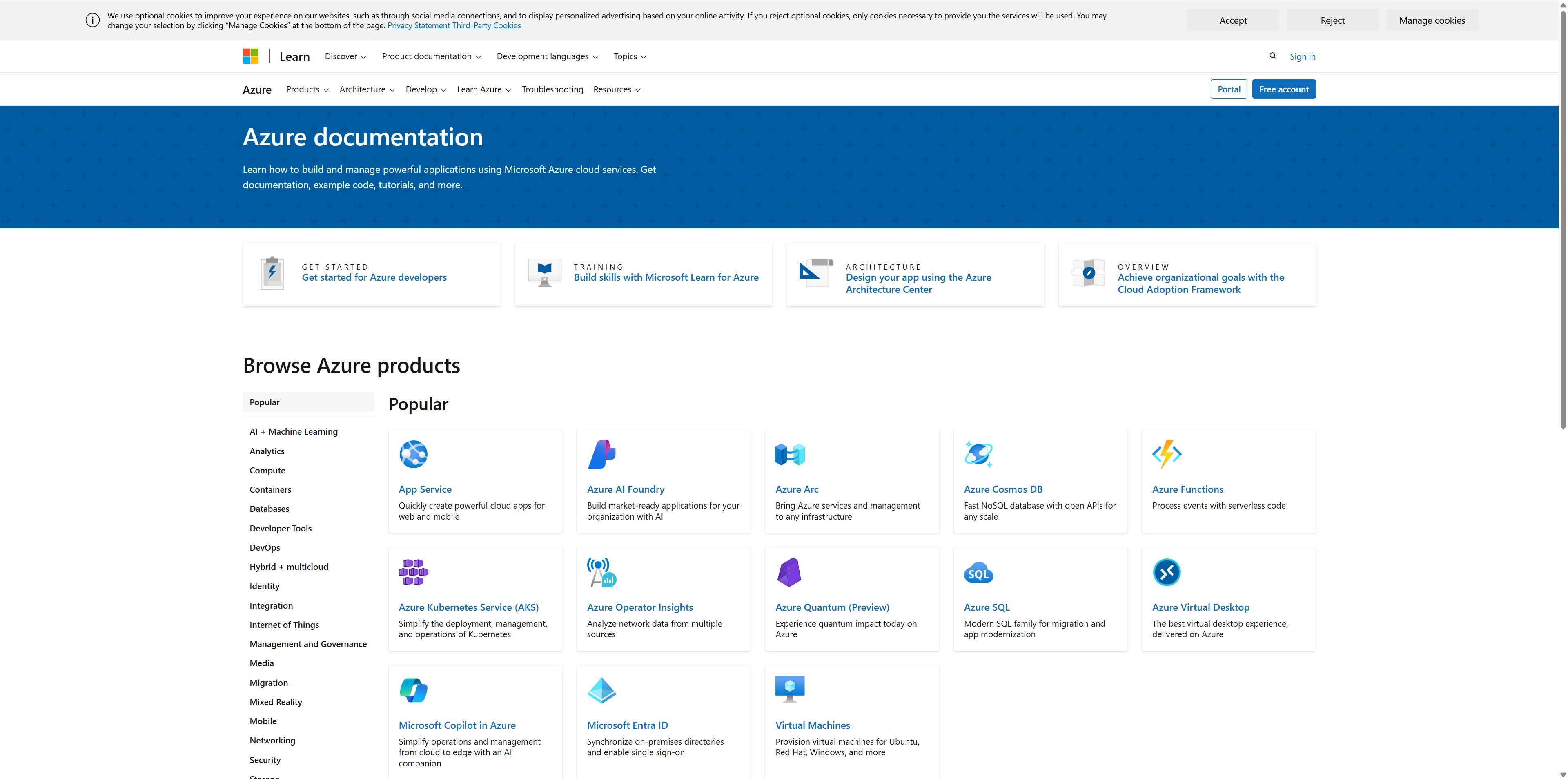Select the Compute category
Viewport: 1568px width, 779px height.
[x=267, y=470]
